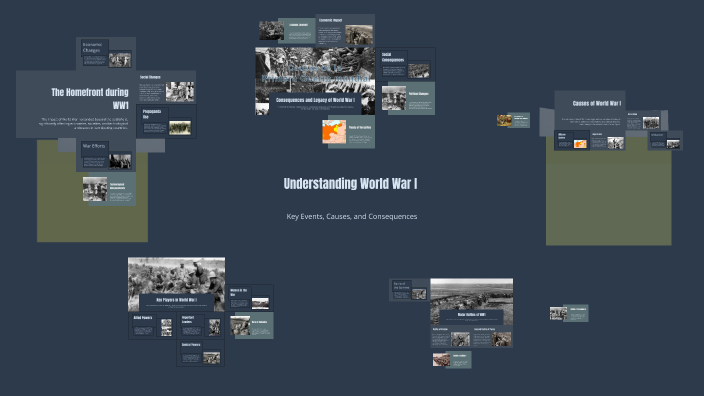Open the 'Treaty of Versailles' map card

coord(348,132)
